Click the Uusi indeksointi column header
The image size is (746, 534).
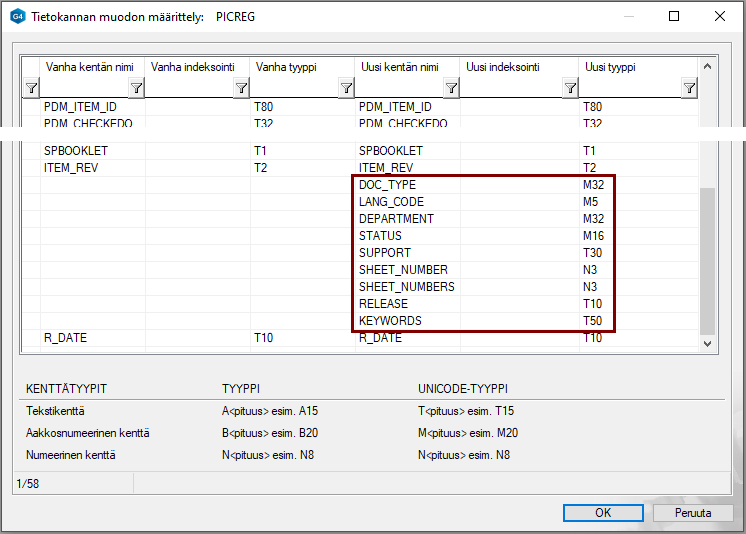click(x=502, y=67)
